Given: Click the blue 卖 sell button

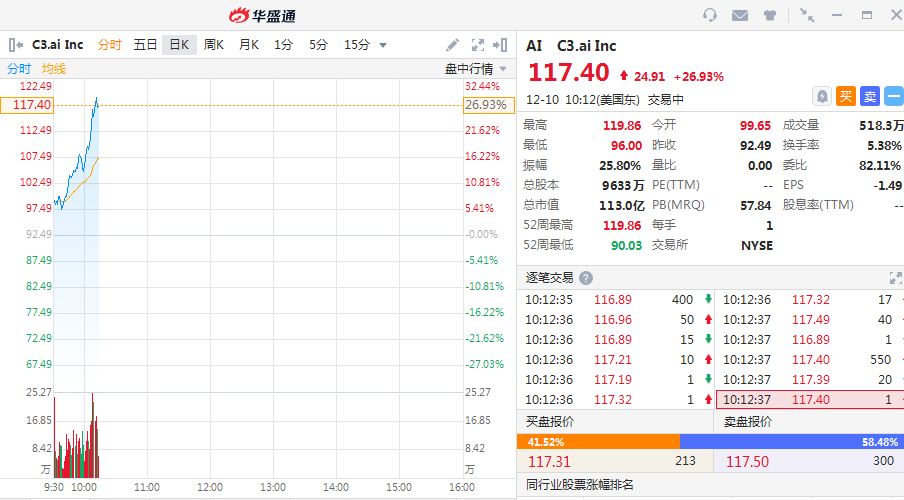Looking at the screenshot, I should tap(869, 96).
